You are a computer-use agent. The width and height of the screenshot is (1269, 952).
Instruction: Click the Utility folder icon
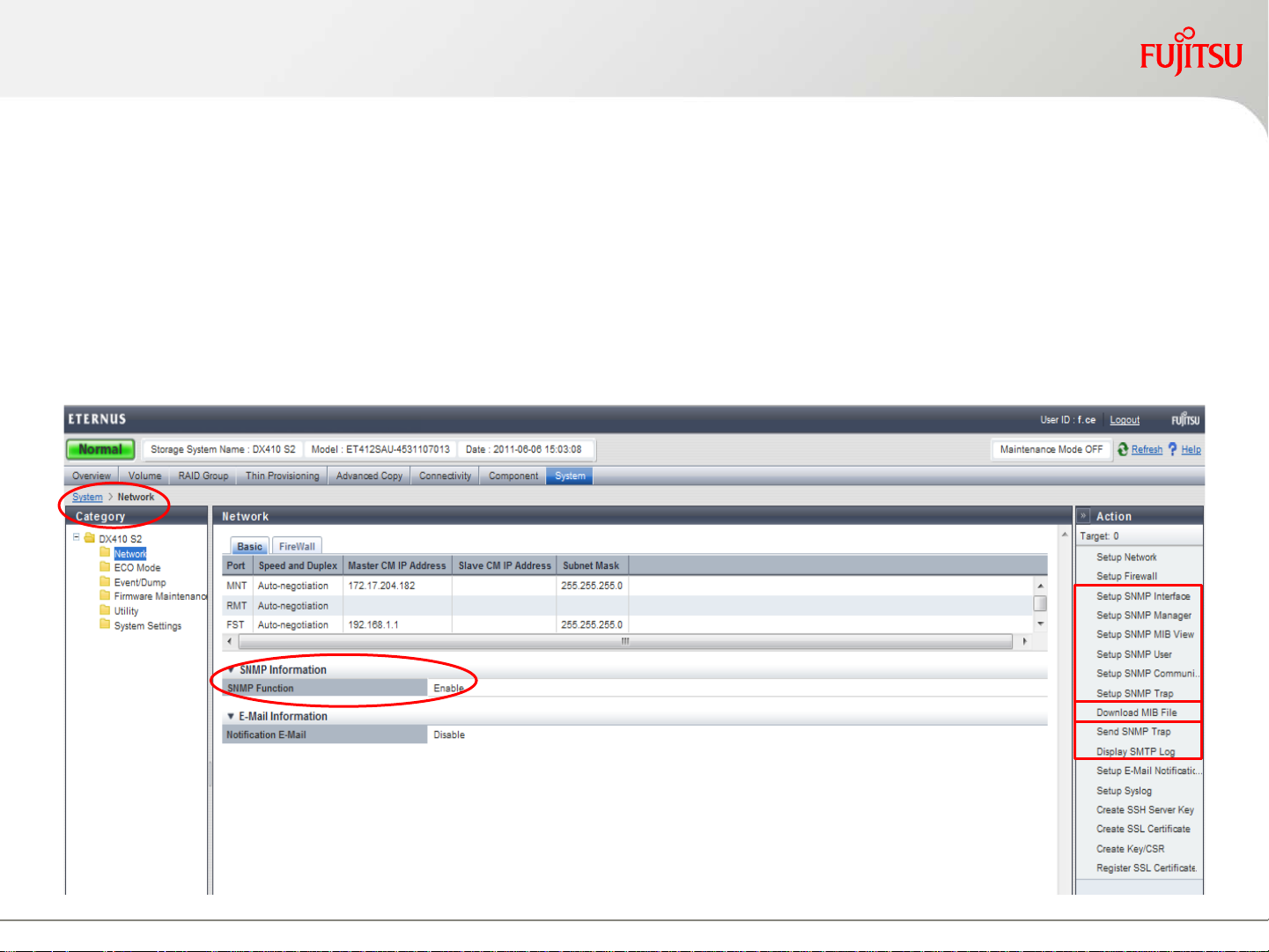(x=105, y=610)
